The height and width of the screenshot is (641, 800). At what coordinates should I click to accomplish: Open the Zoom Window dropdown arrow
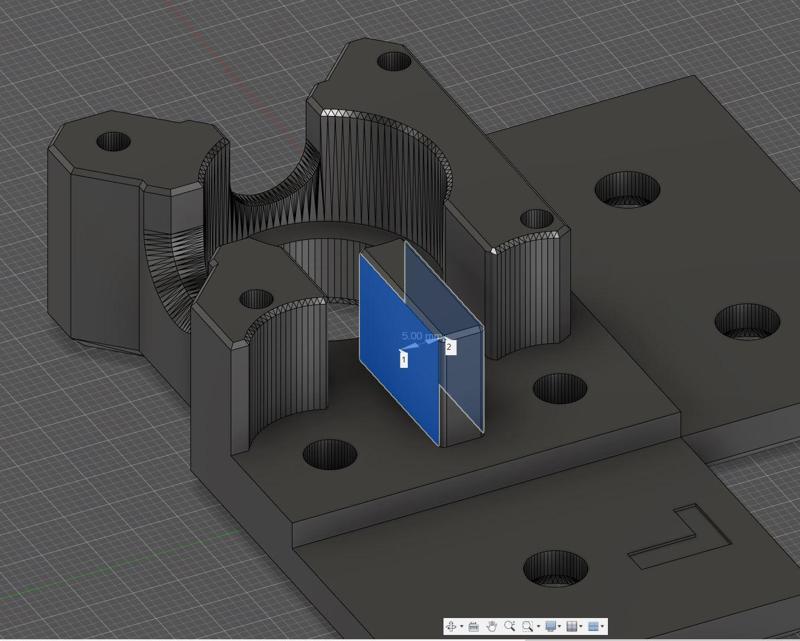point(538,626)
